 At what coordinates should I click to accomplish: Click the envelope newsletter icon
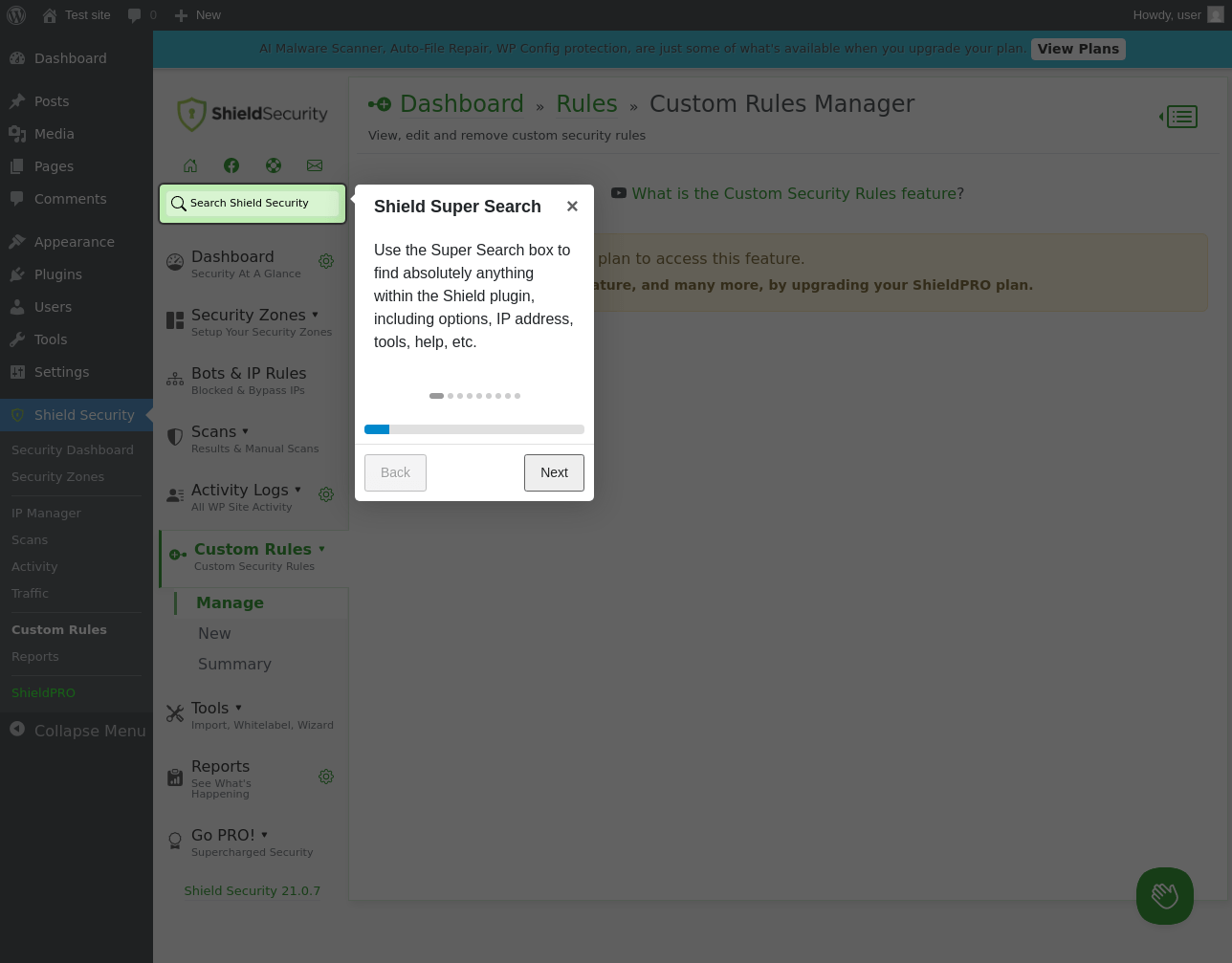pyautogui.click(x=315, y=165)
